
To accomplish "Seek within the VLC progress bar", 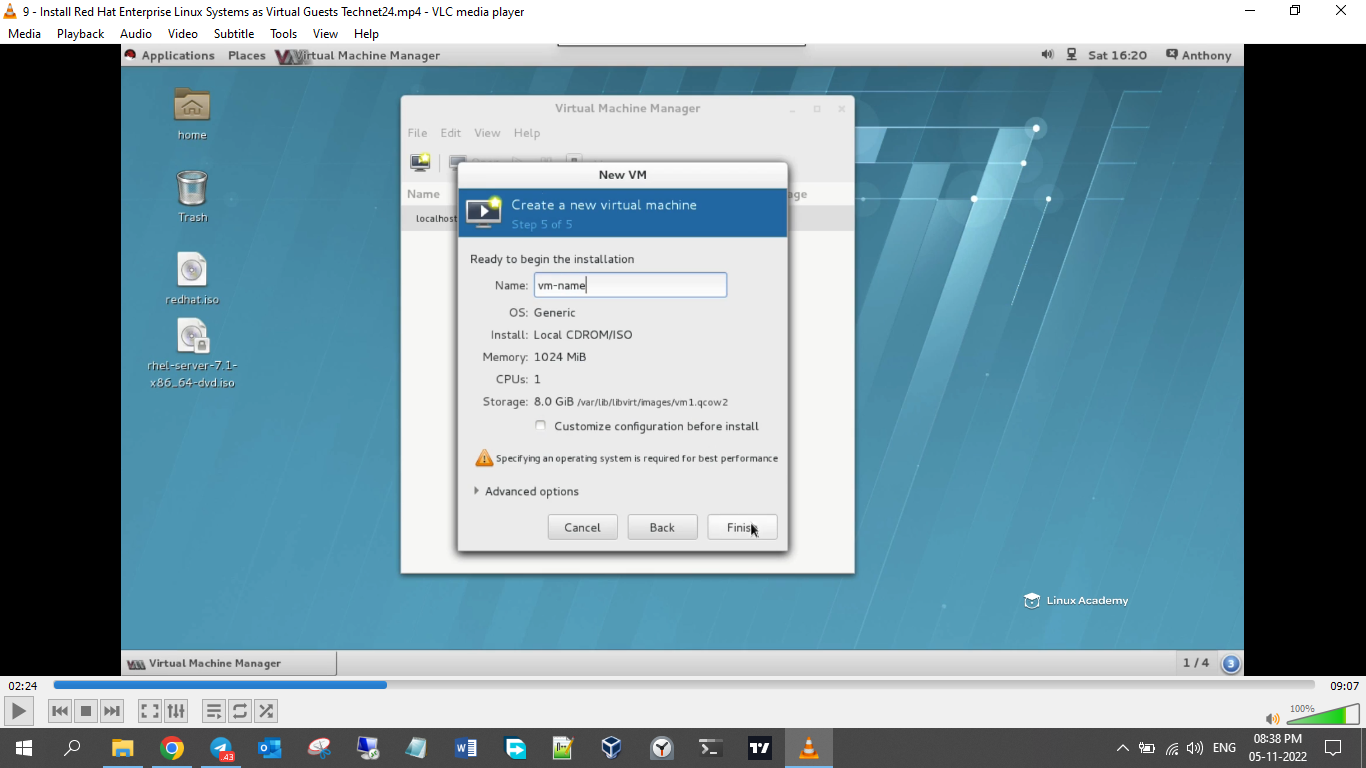I will click(684, 685).
